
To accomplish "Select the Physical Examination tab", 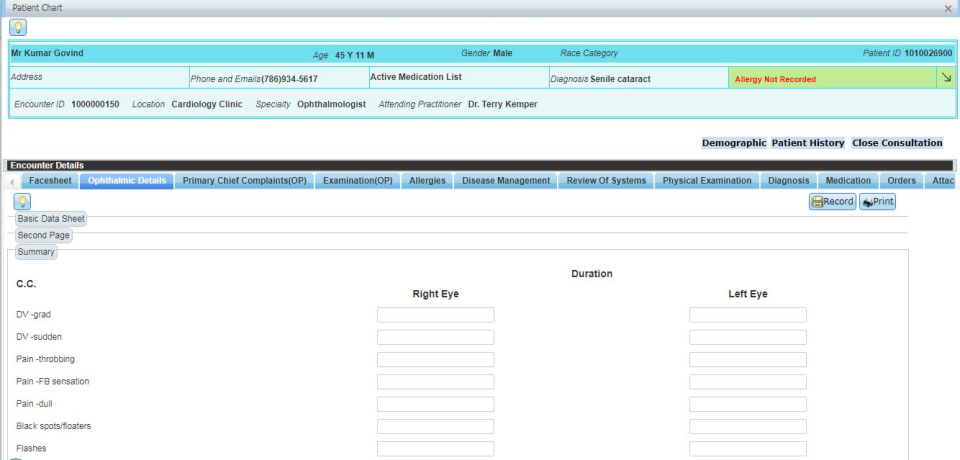I will point(707,181).
